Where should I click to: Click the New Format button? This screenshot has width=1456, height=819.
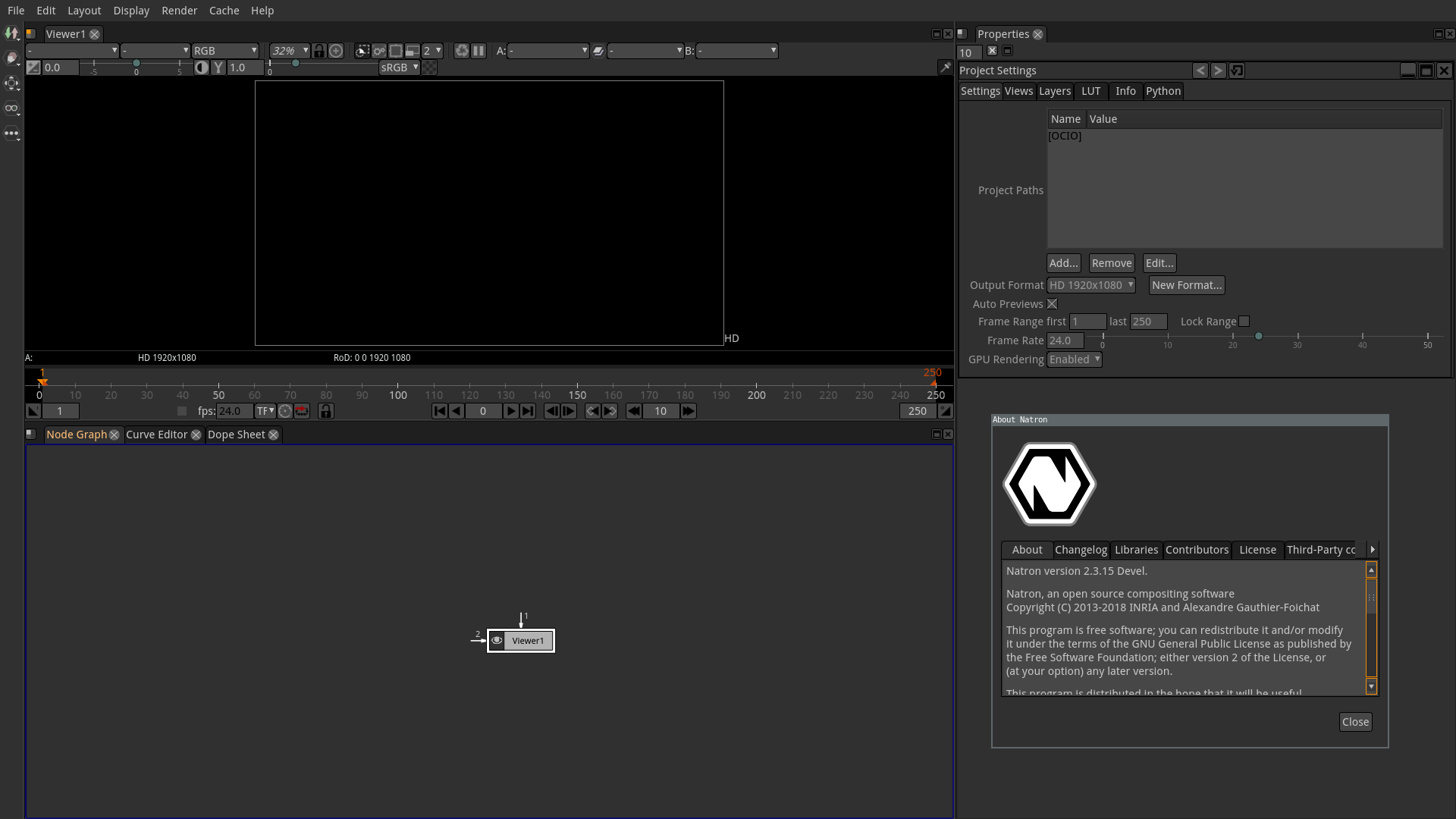point(1186,285)
